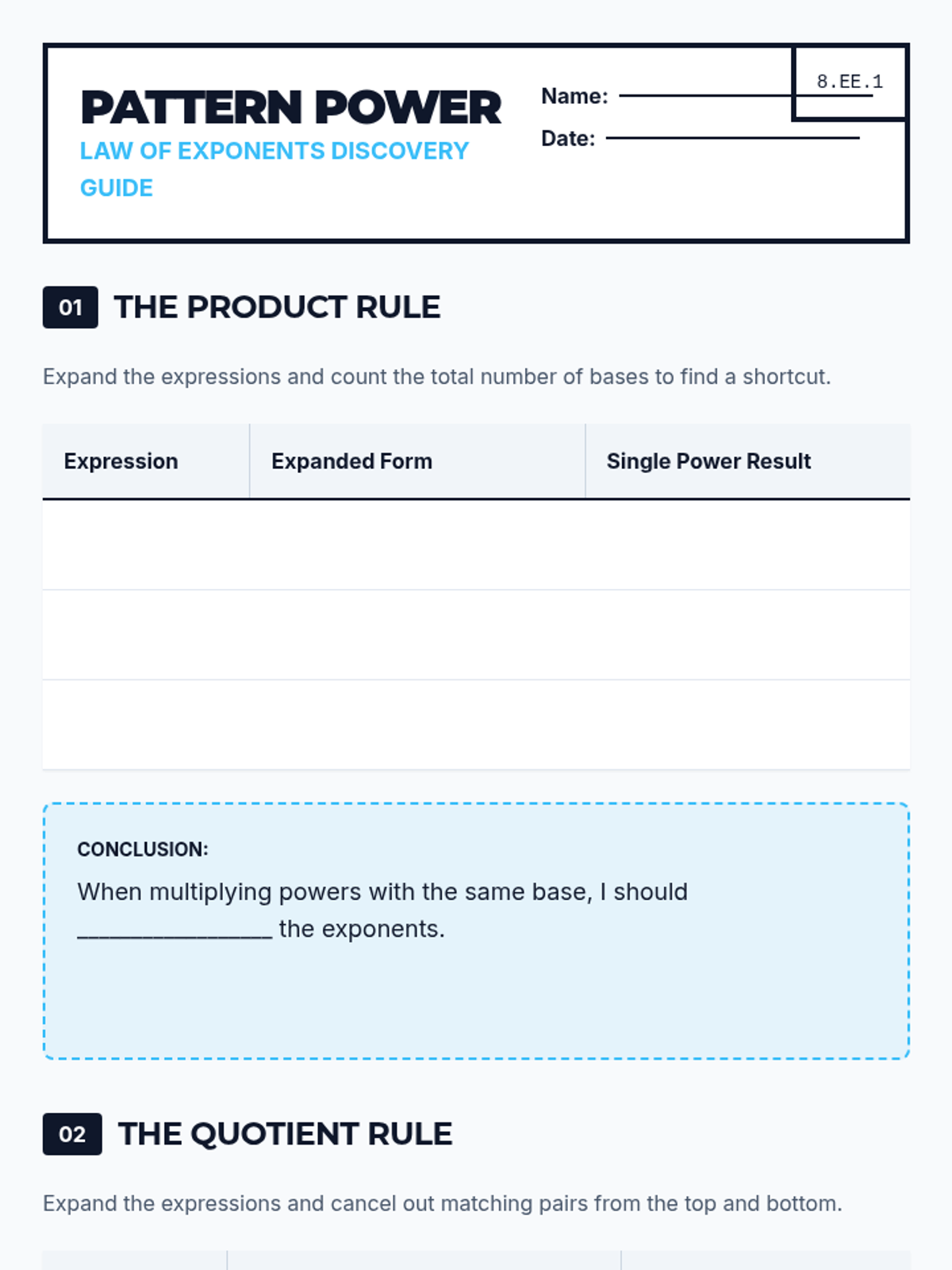Click the second empty product rule table row

476,635
